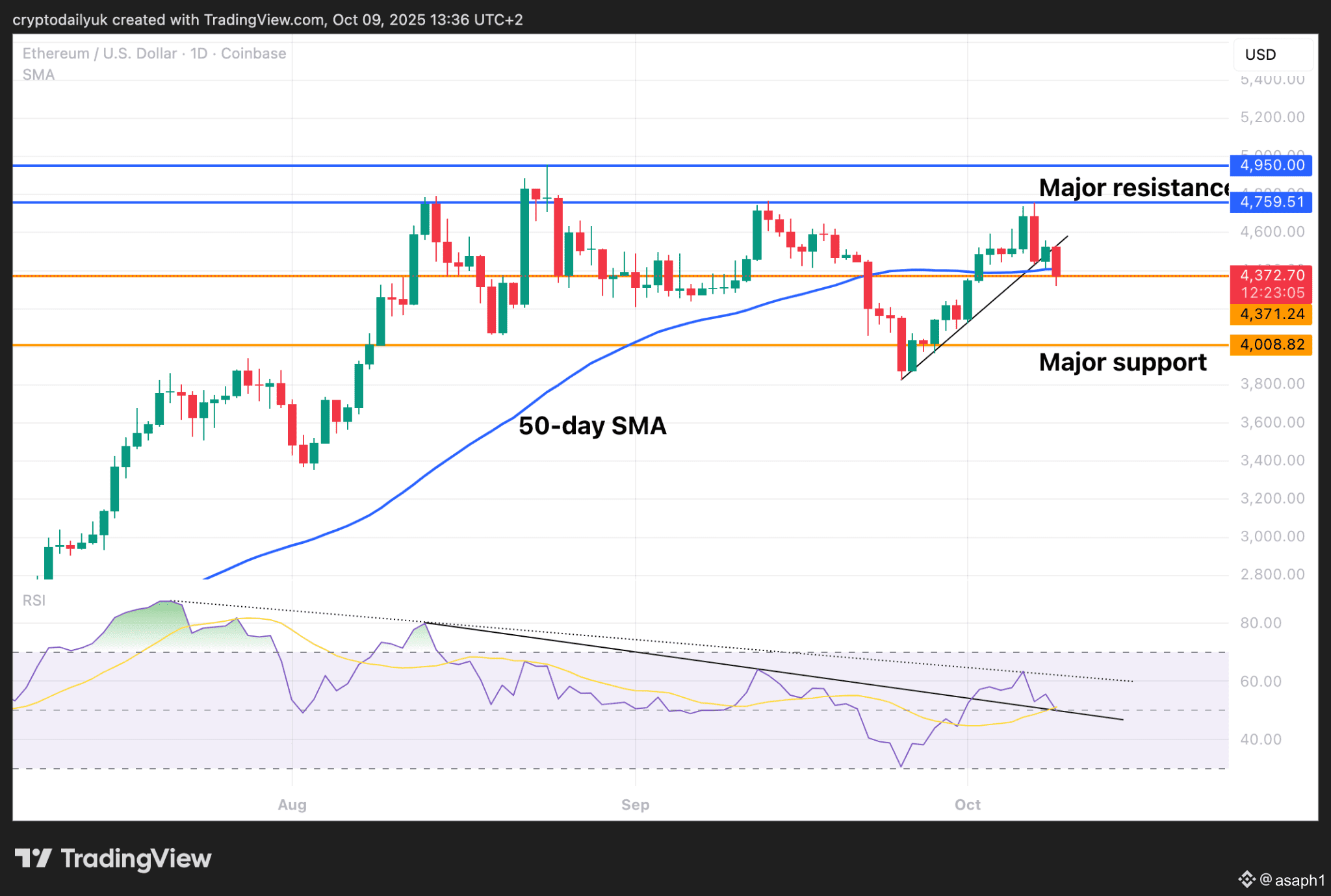The image size is (1331, 896).
Task: Select the 4,759.51 resistance price label
Action: (x=1271, y=202)
